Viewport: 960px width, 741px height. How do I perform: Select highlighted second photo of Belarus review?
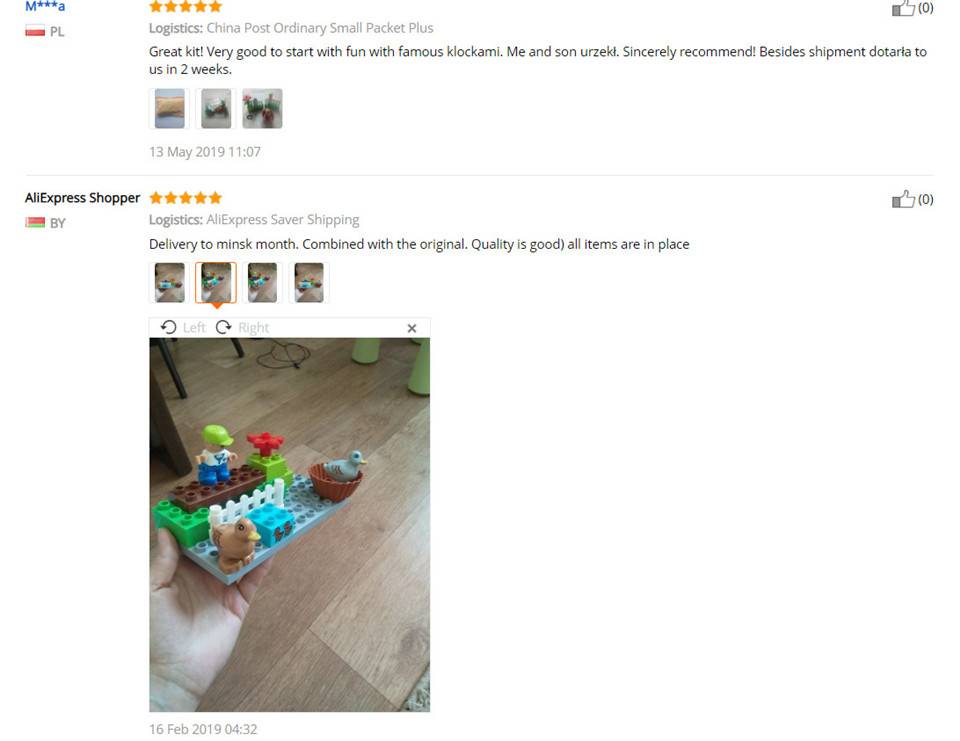coord(216,282)
